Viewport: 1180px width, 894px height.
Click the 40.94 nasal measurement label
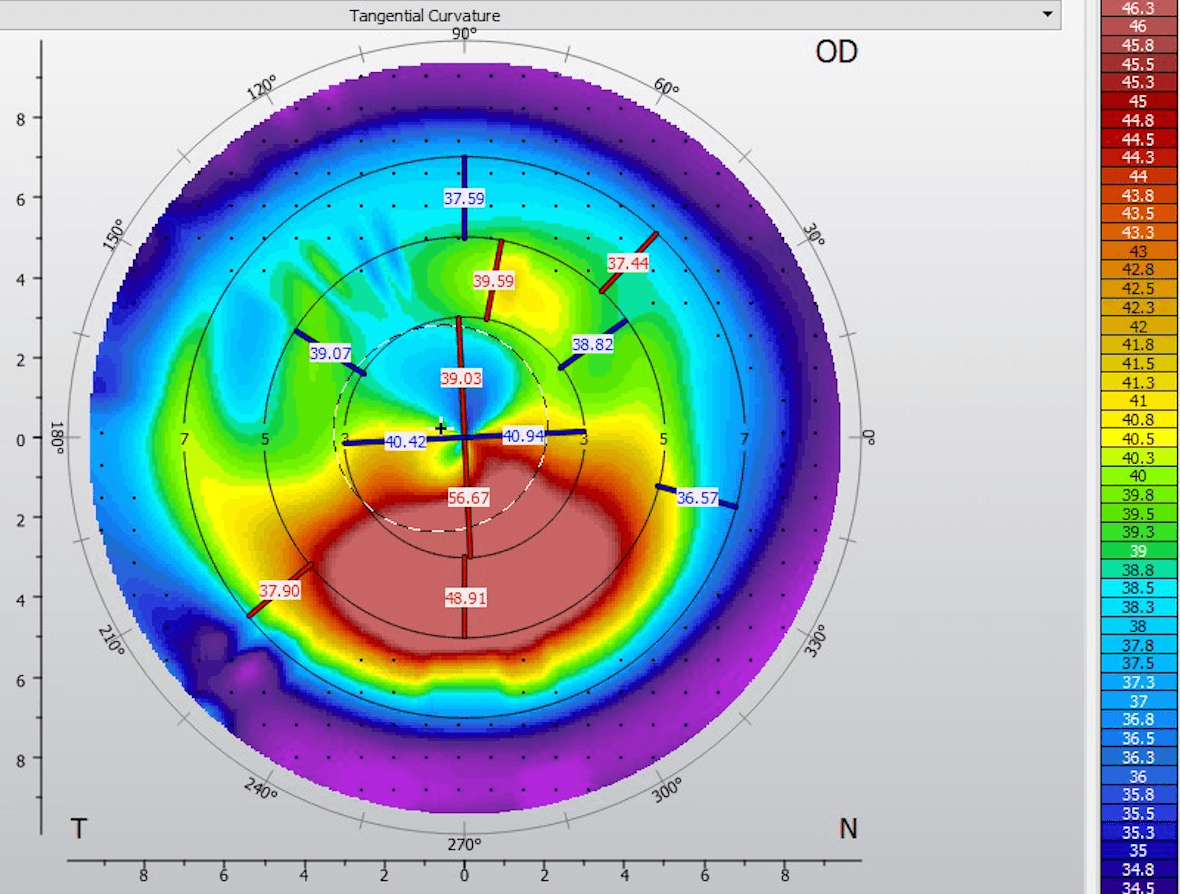[x=524, y=434]
